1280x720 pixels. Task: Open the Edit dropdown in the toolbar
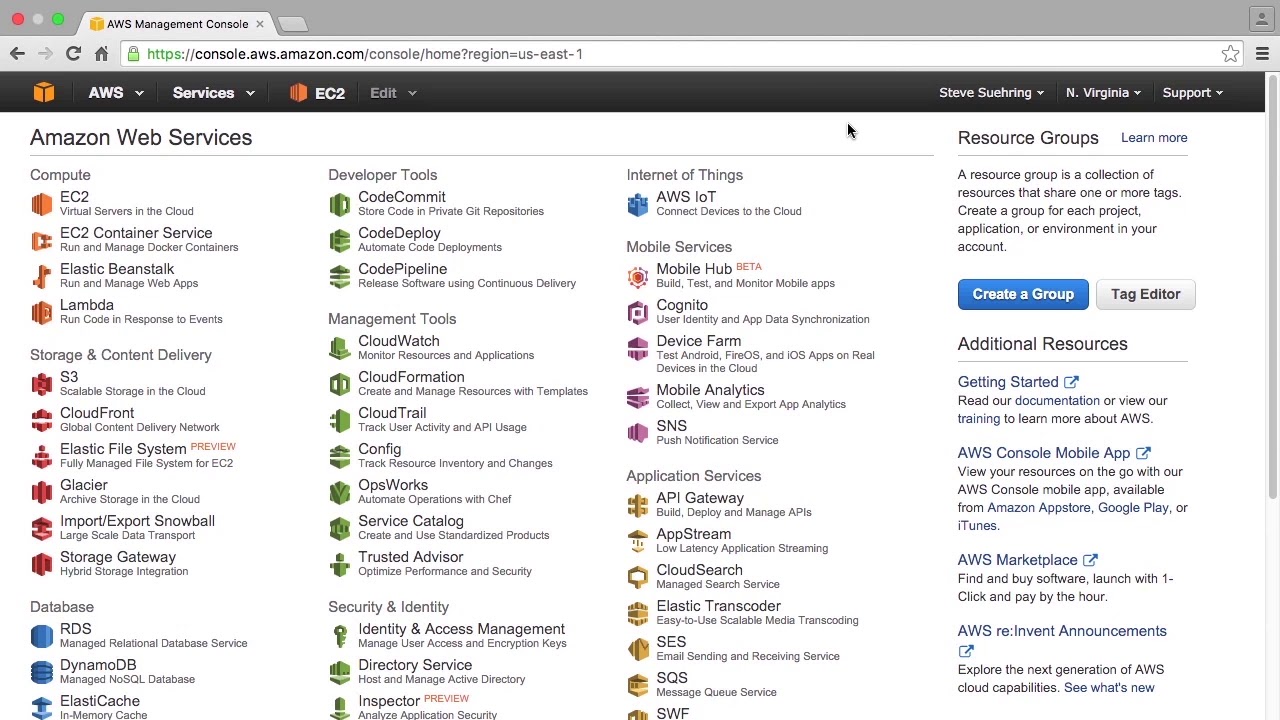tap(393, 93)
